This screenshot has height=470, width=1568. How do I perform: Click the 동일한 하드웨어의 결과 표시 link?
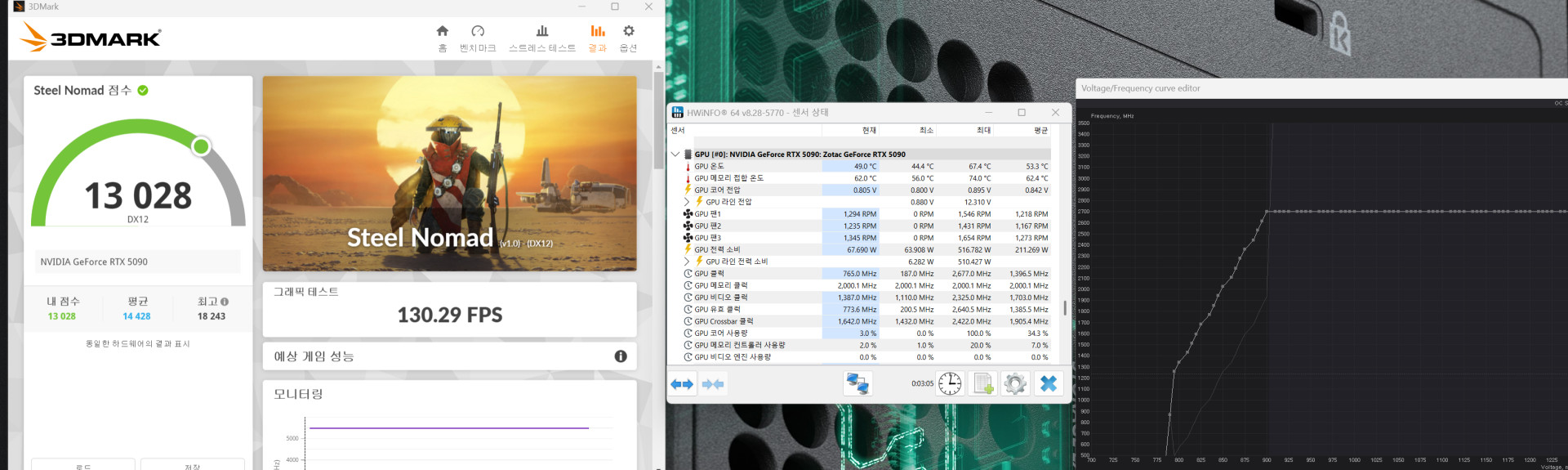point(138,344)
